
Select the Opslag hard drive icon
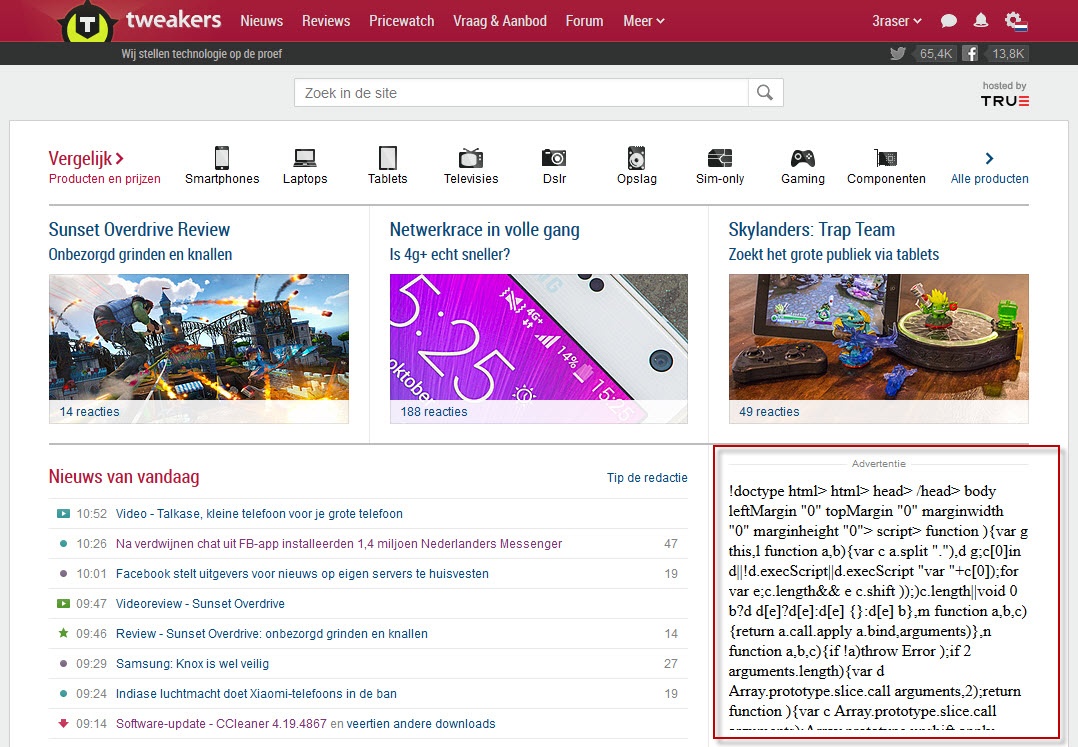tap(637, 157)
